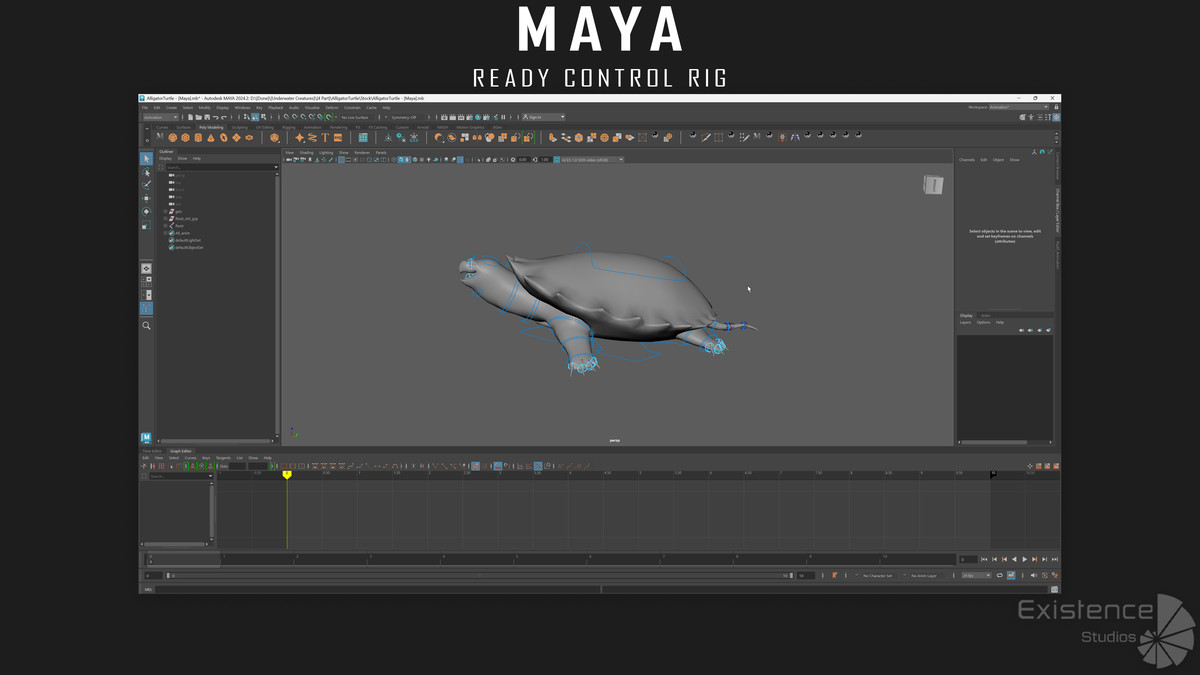Step forward one frame
1200x675 pixels.
tap(1044, 559)
